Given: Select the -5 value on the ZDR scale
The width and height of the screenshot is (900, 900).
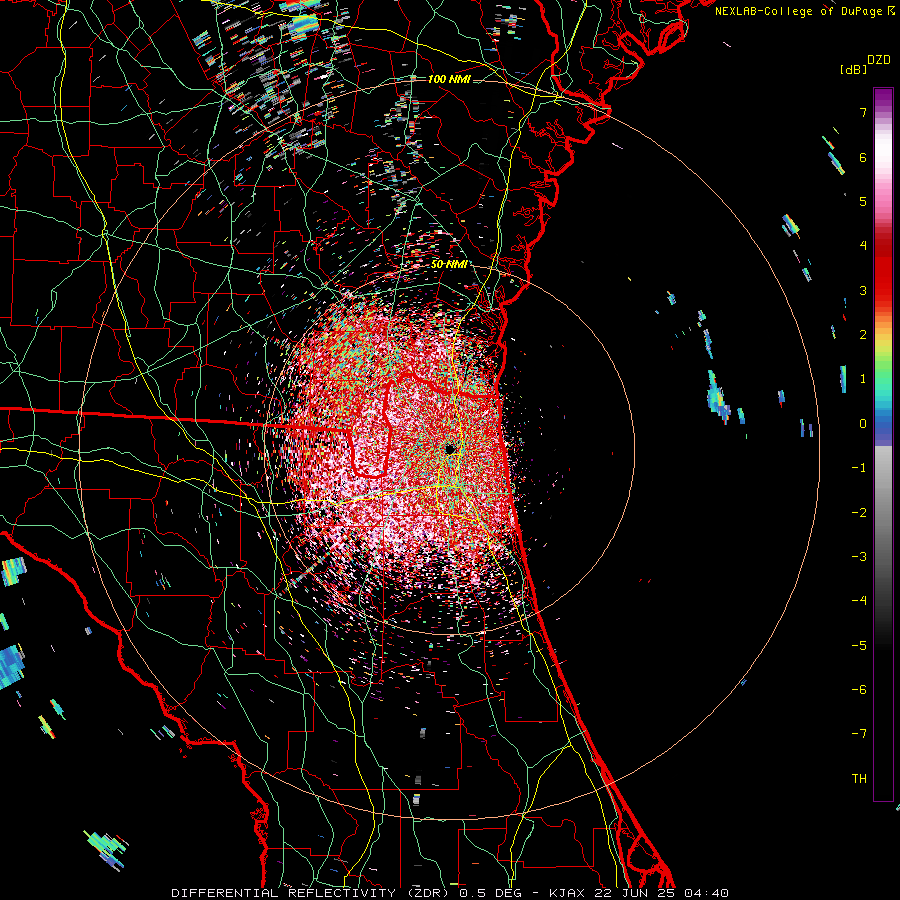Looking at the screenshot, I should click(x=859, y=646).
